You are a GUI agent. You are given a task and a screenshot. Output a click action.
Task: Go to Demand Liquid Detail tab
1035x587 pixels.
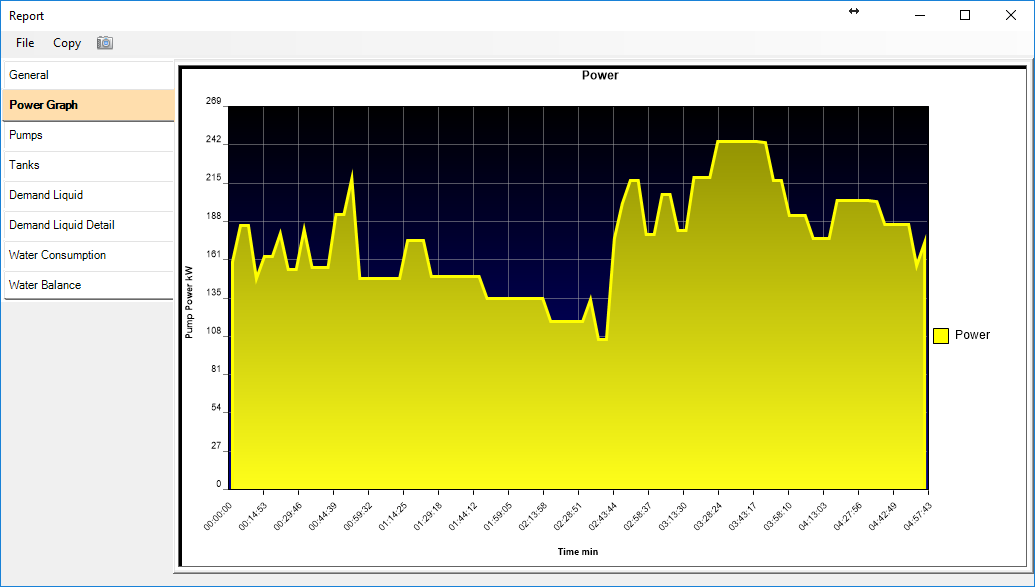(88, 225)
